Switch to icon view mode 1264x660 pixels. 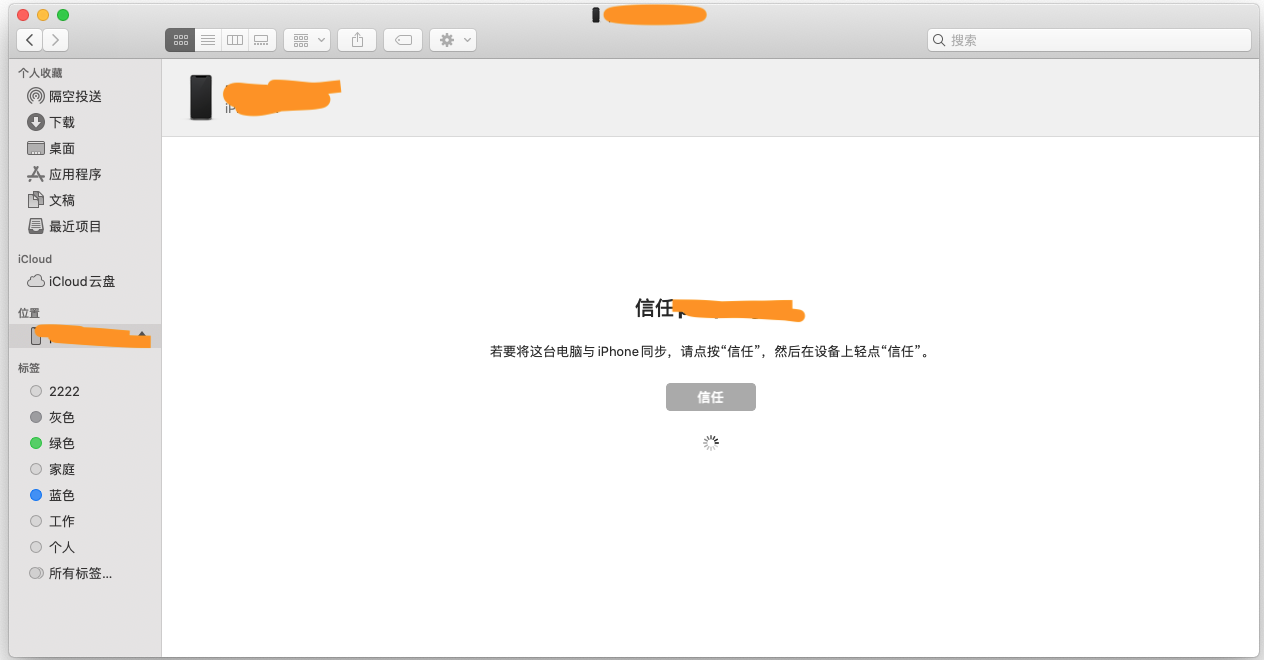point(180,40)
